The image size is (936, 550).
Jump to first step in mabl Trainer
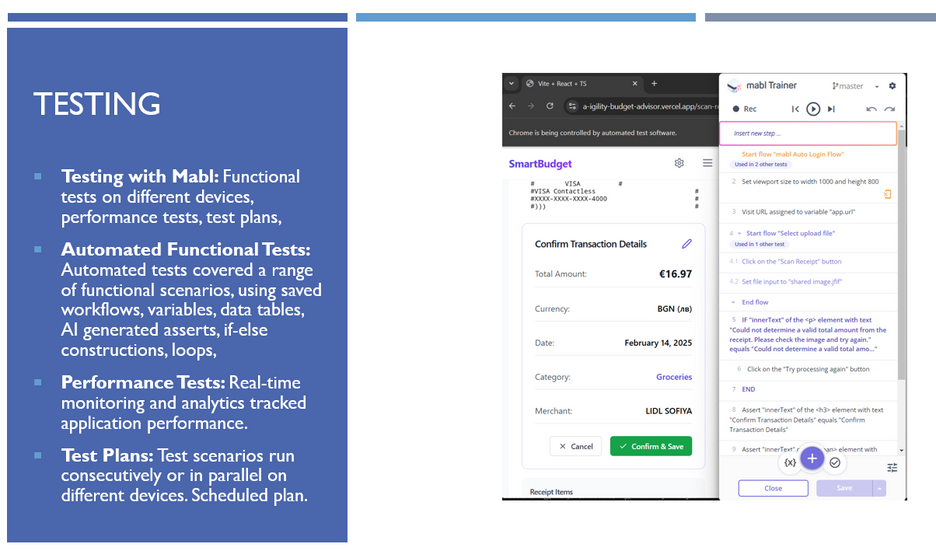[795, 109]
